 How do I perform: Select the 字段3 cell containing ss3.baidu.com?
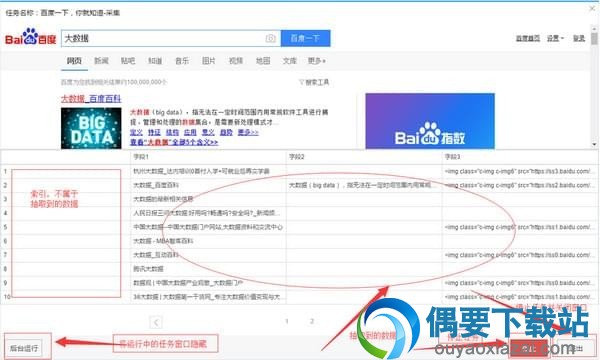click(520, 171)
